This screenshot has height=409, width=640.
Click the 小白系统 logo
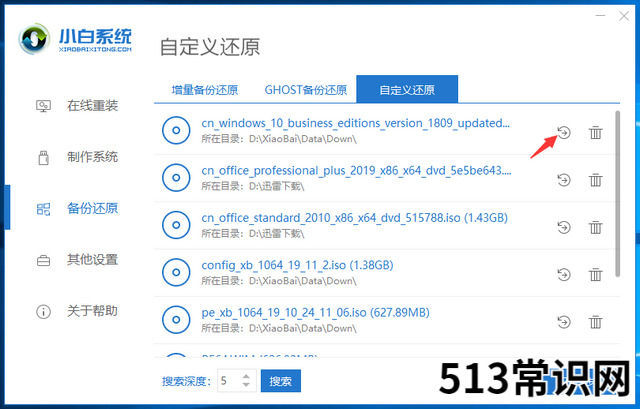pyautogui.click(x=76, y=39)
